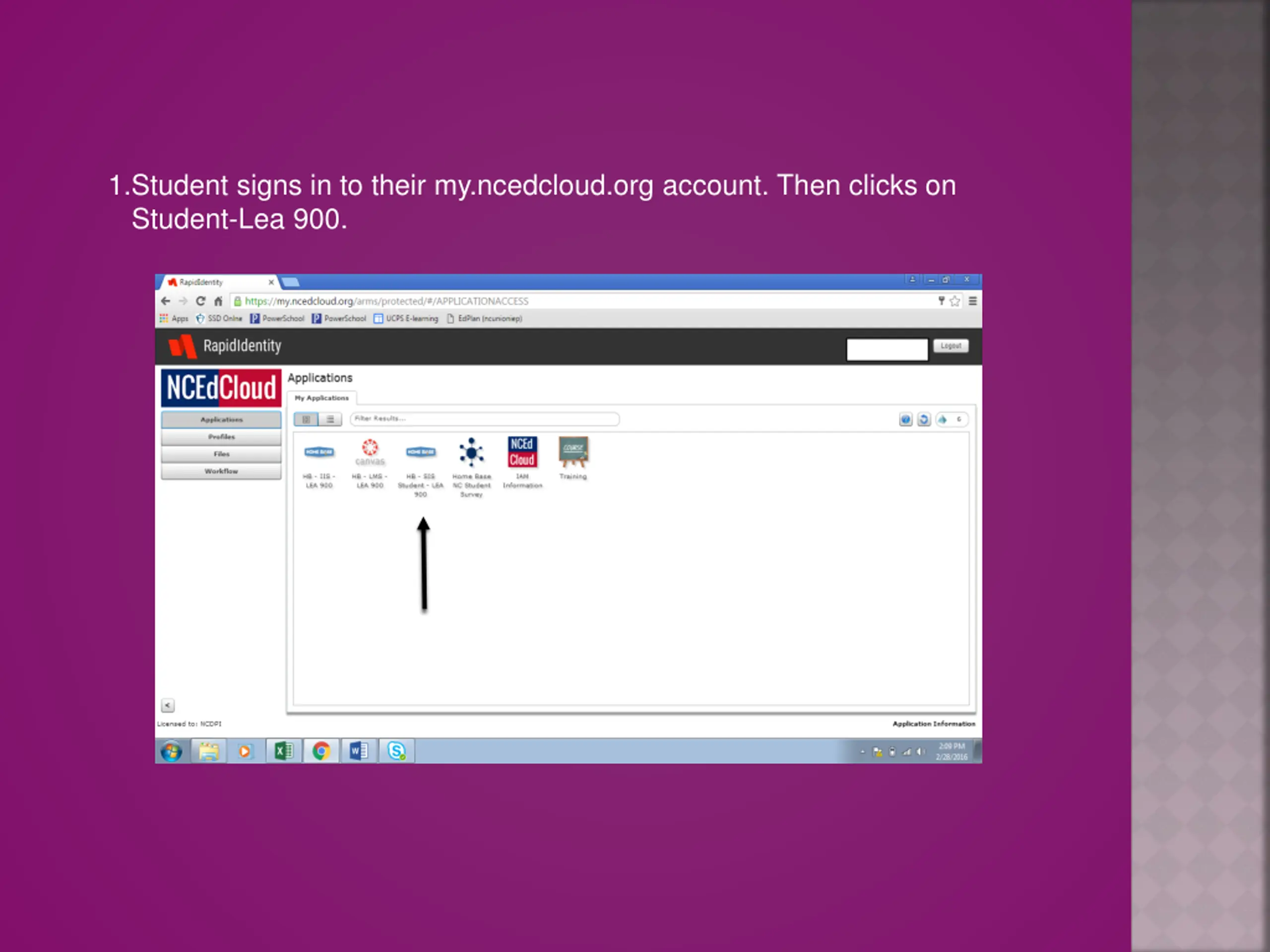Click the Logout button
Screen dimensions: 1270x952
point(951,346)
